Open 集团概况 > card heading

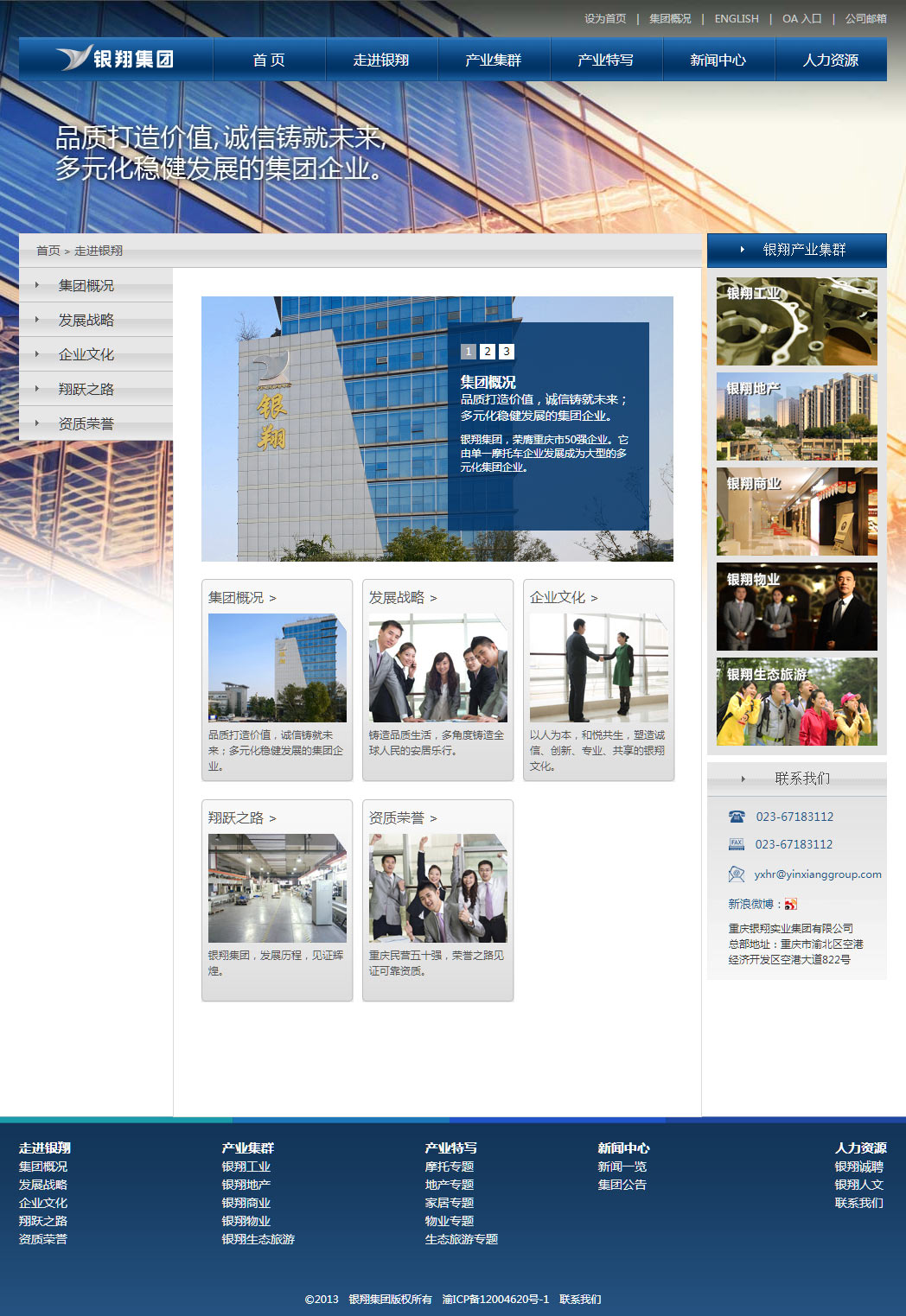[x=242, y=597]
